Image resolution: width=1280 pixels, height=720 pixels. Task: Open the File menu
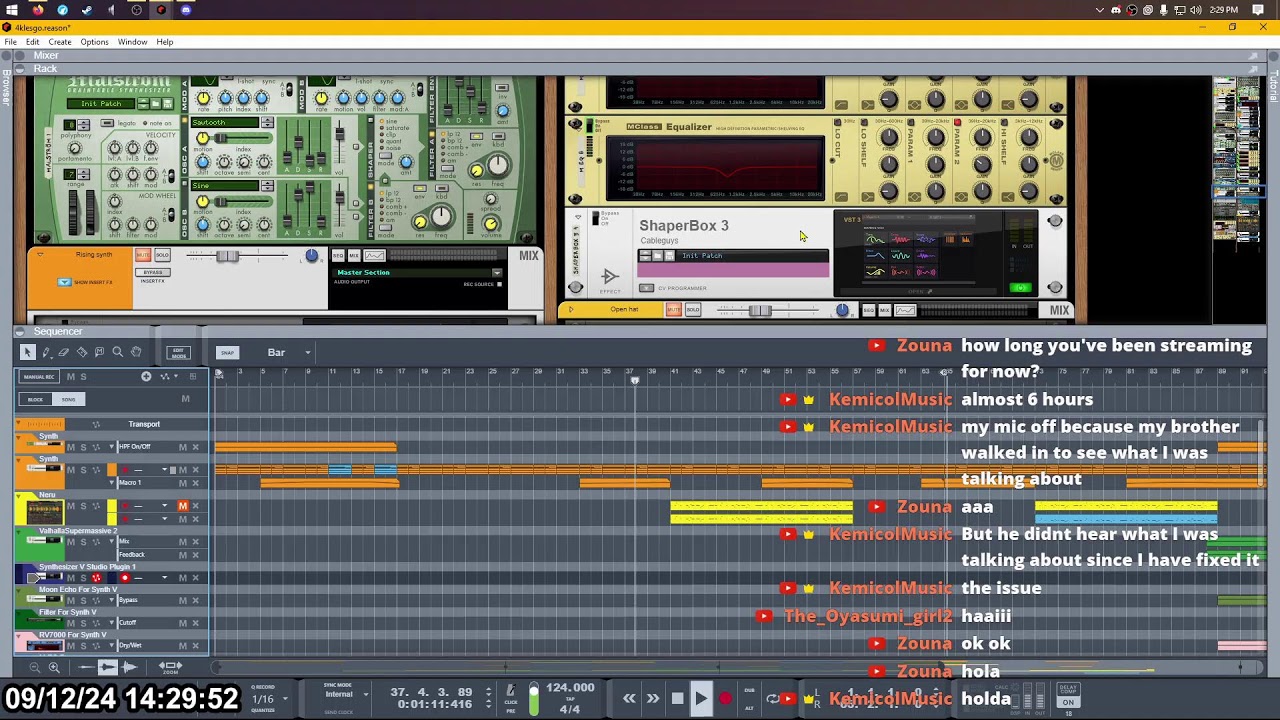point(10,42)
